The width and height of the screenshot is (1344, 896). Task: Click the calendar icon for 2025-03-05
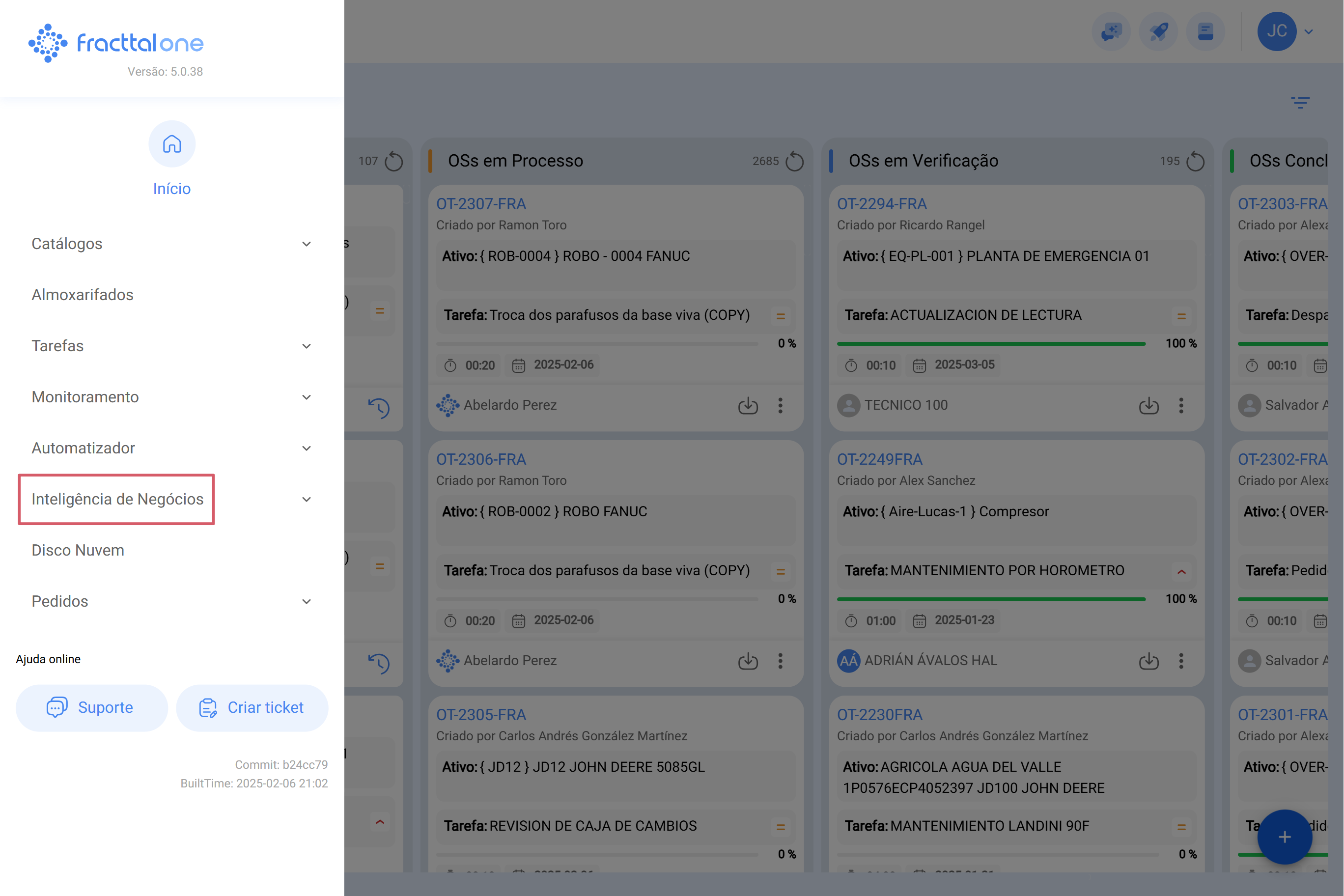(919, 365)
